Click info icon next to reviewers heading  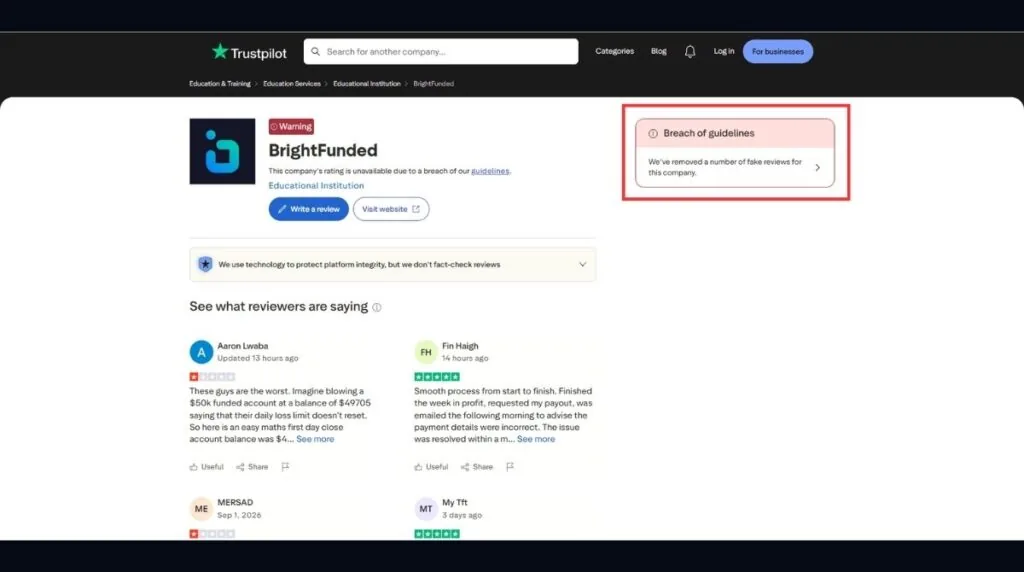377,308
